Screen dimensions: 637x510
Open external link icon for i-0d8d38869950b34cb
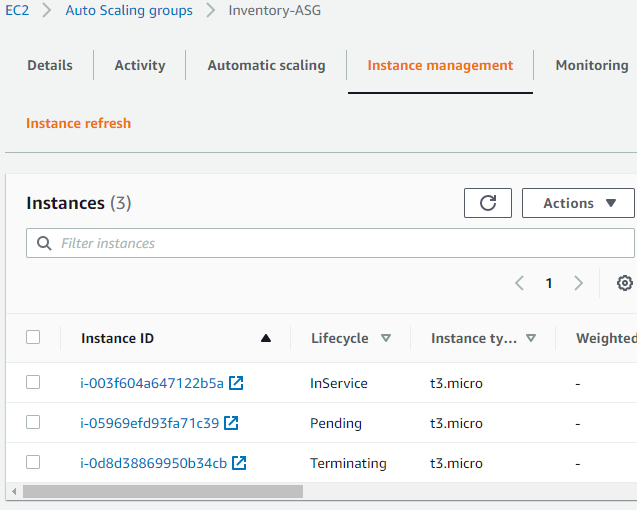pyautogui.click(x=239, y=463)
